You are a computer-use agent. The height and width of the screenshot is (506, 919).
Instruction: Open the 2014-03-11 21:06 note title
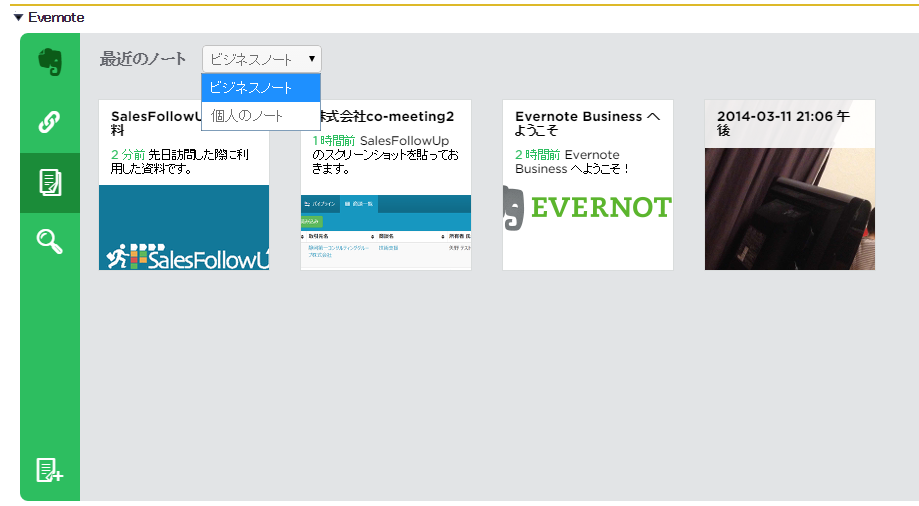click(783, 123)
